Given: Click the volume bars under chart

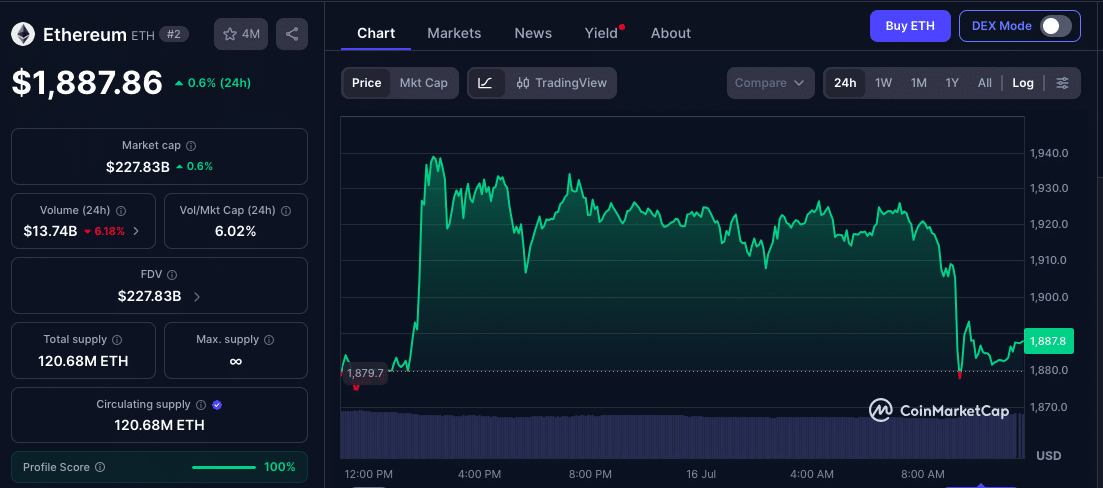Looking at the screenshot, I should tap(682, 435).
